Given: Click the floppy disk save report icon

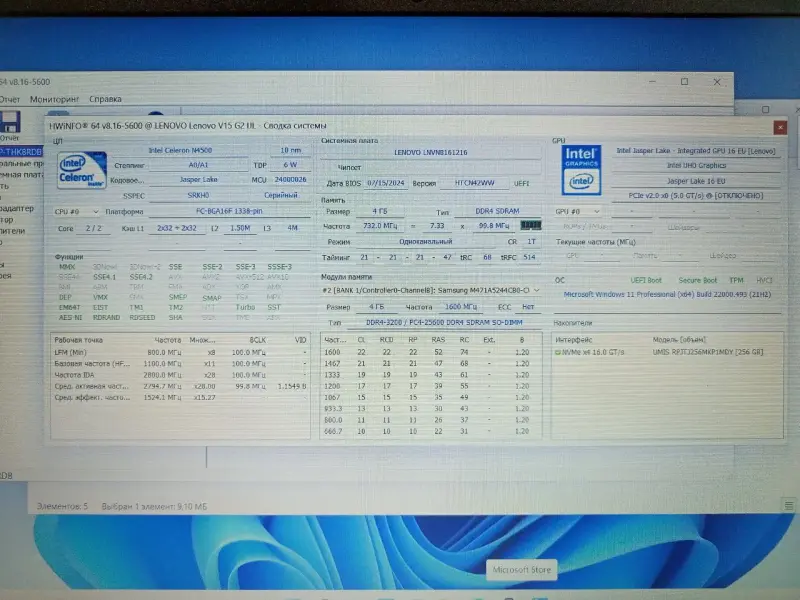Looking at the screenshot, I should click(10, 125).
